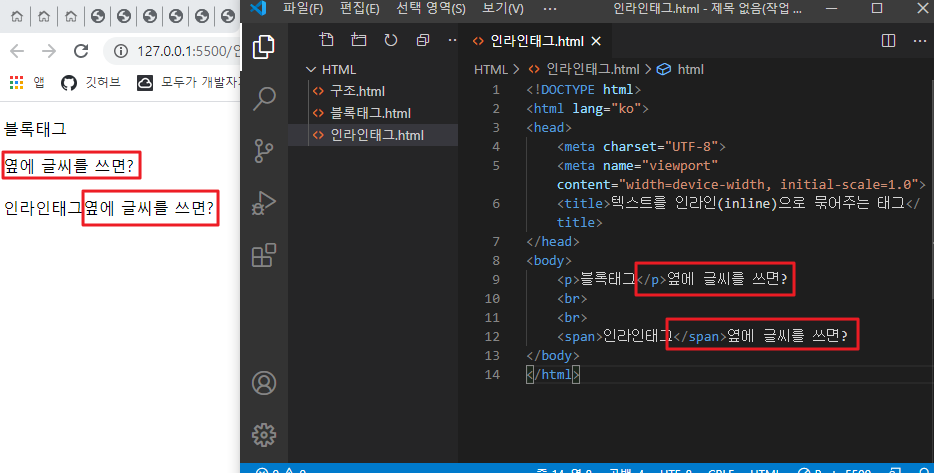Show hidden menu items via ellipsis
Screen dimensions: 934x473
[x=550, y=8]
